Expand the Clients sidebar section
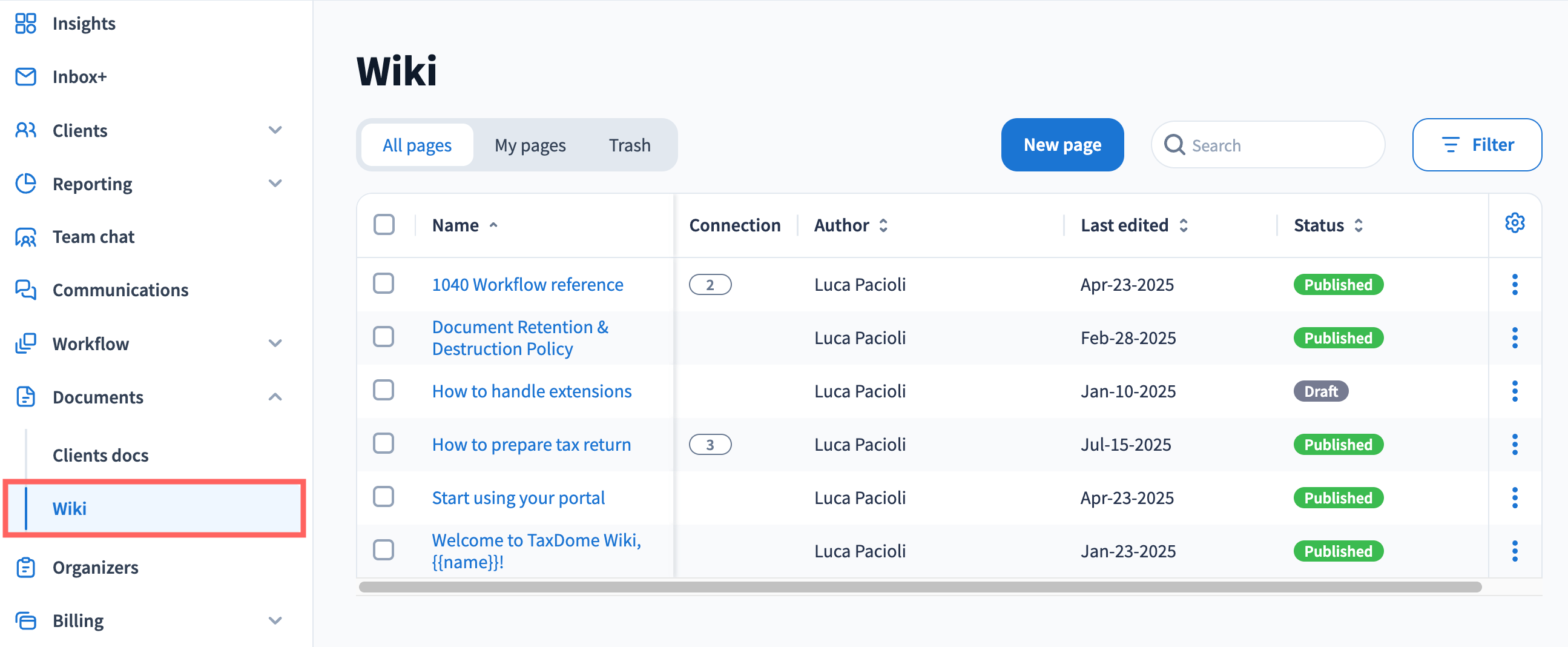The width and height of the screenshot is (1568, 647). (x=275, y=130)
